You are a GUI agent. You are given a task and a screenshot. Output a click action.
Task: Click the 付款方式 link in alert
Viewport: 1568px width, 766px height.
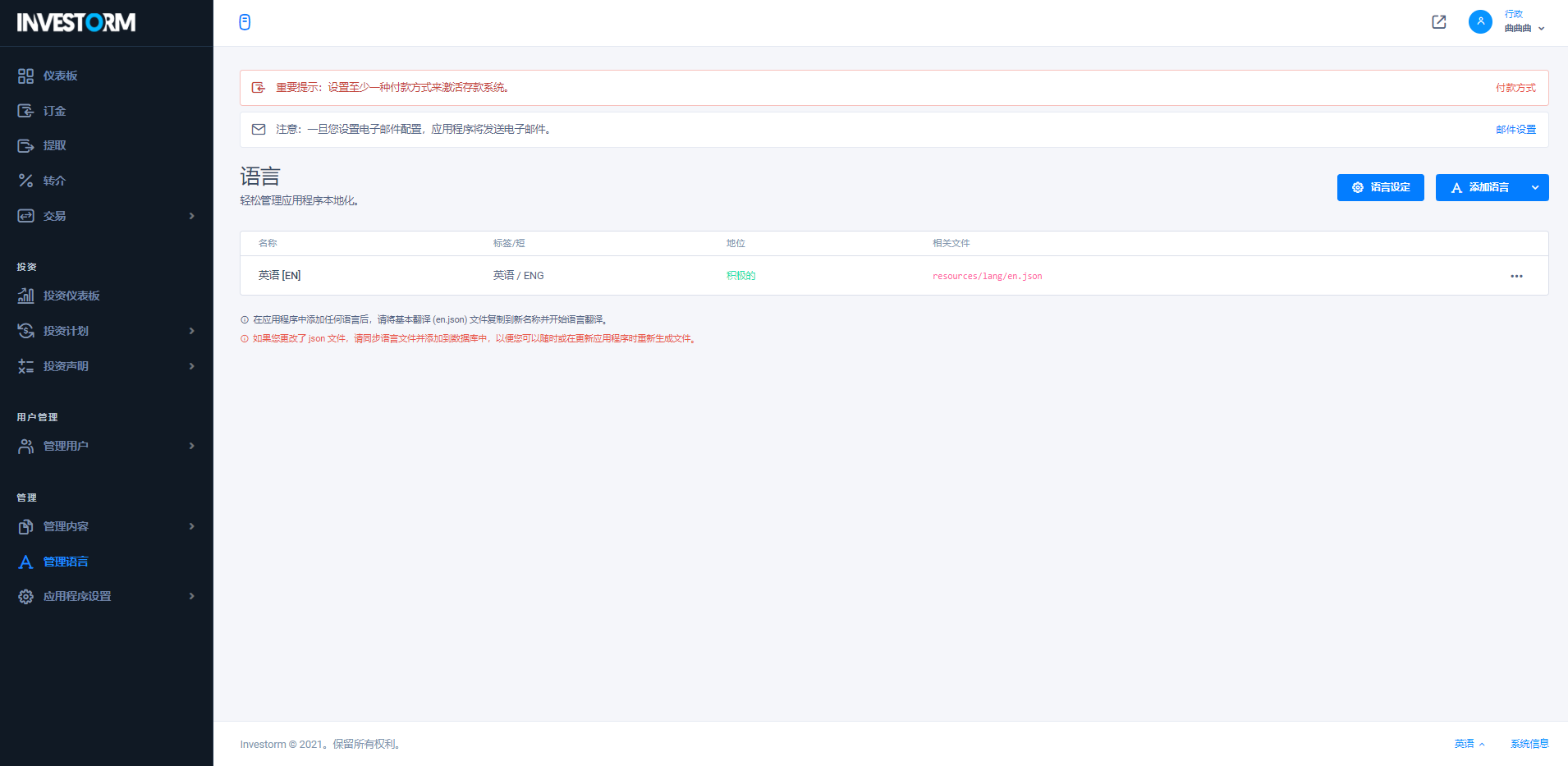(1515, 88)
